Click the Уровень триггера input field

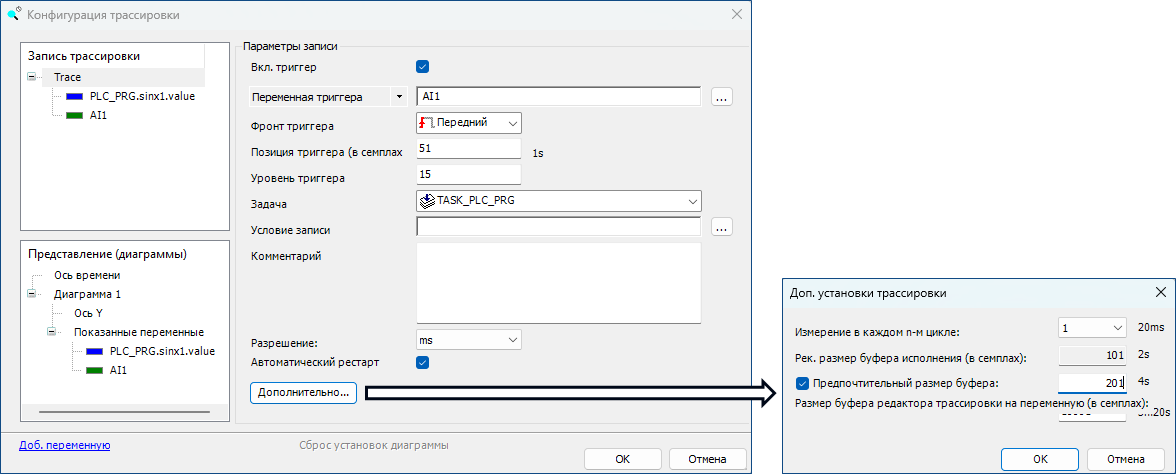(x=468, y=175)
